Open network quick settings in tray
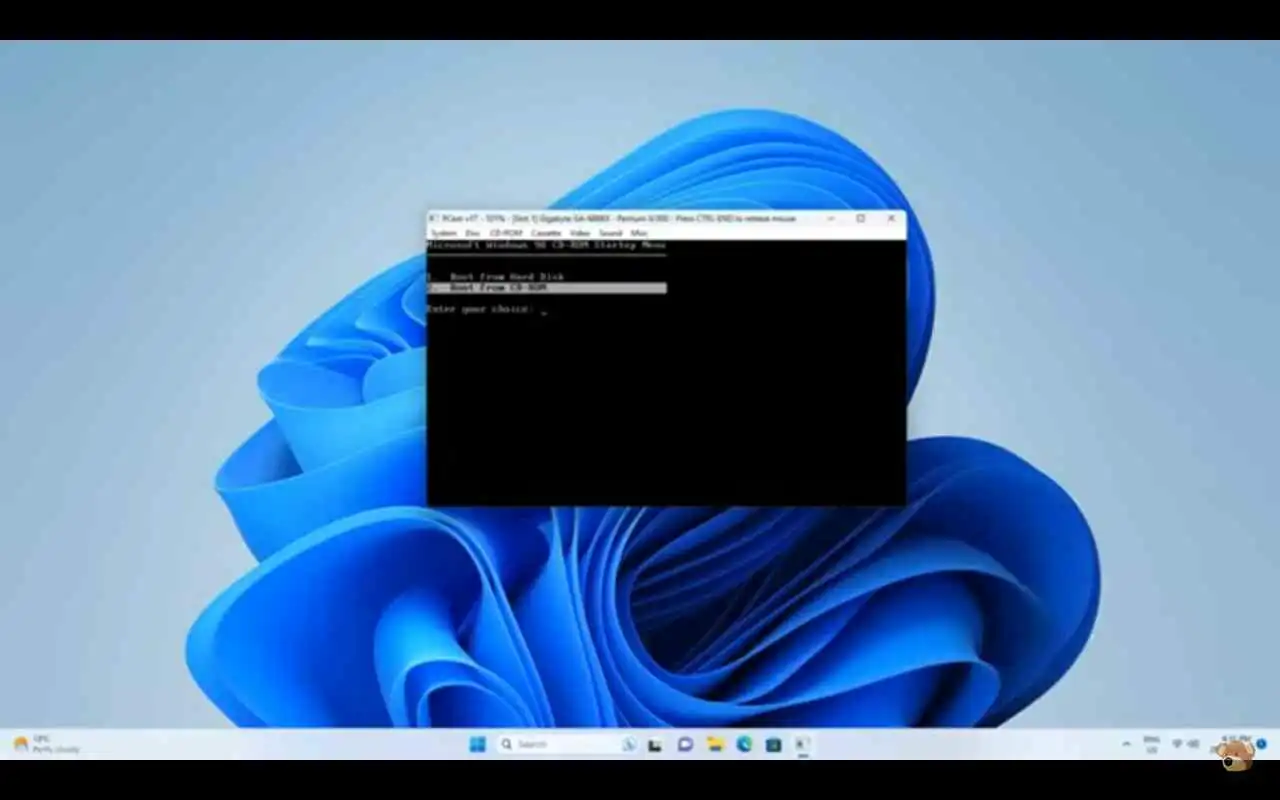This screenshot has height=800, width=1280. tap(1177, 744)
